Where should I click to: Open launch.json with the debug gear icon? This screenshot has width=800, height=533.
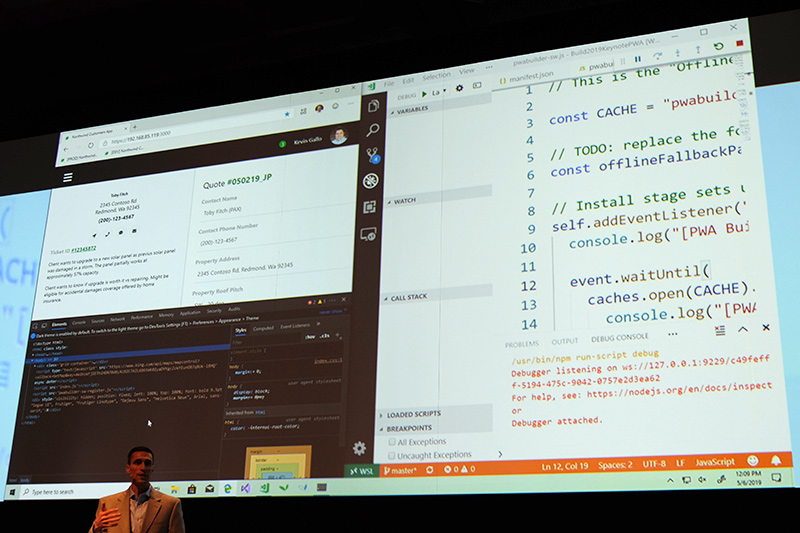[459, 88]
